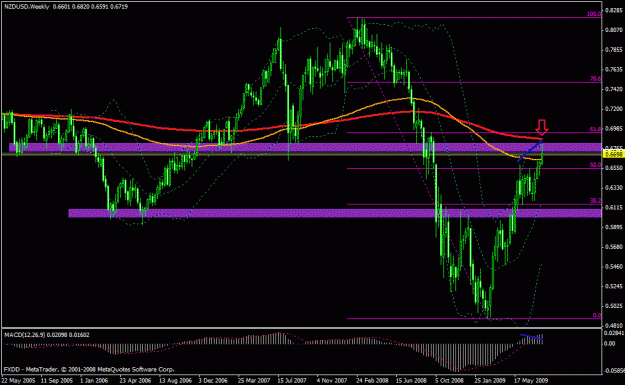Click the 0.7635 price axis label
625x385 pixels.
pyautogui.click(x=614, y=69)
